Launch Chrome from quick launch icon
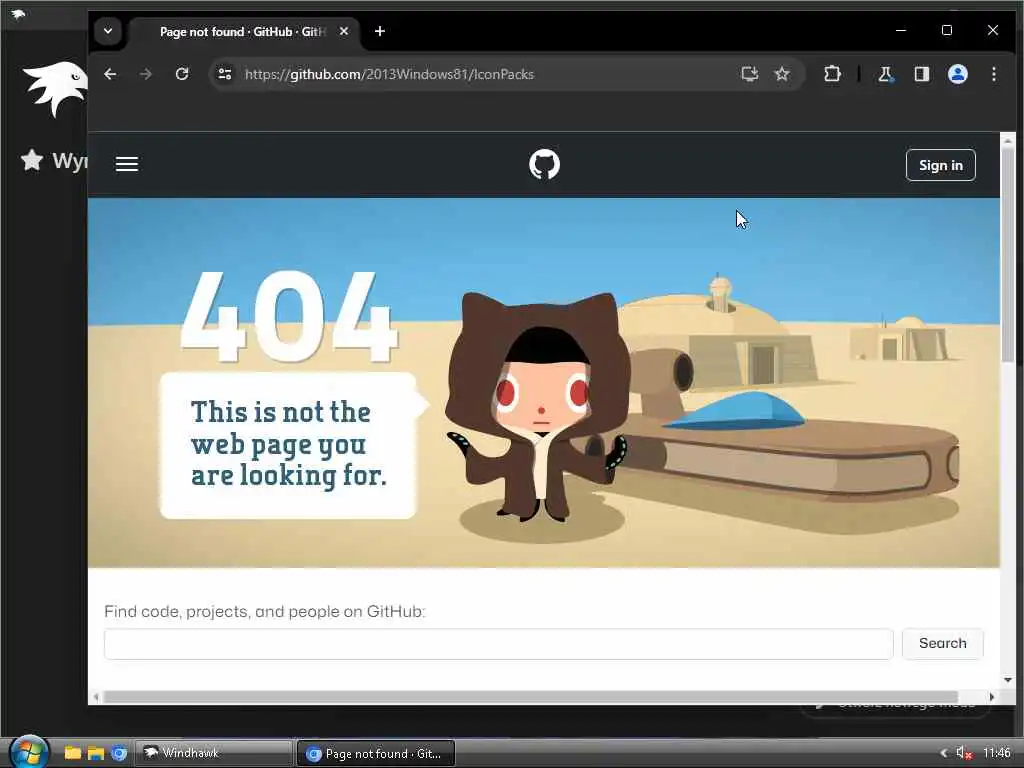 (x=119, y=753)
